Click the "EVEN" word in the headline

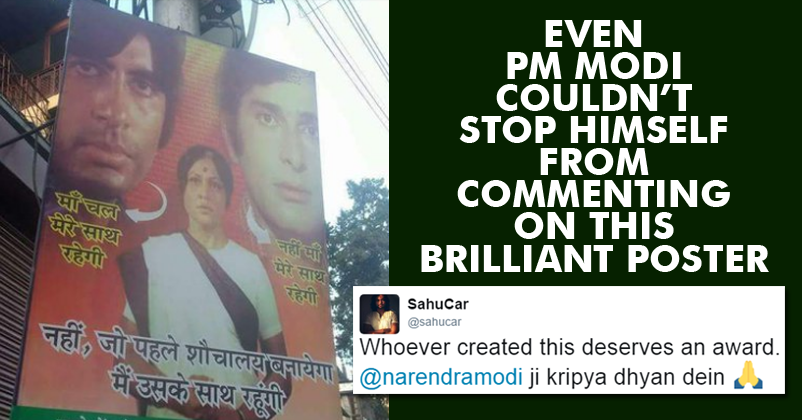point(593,36)
